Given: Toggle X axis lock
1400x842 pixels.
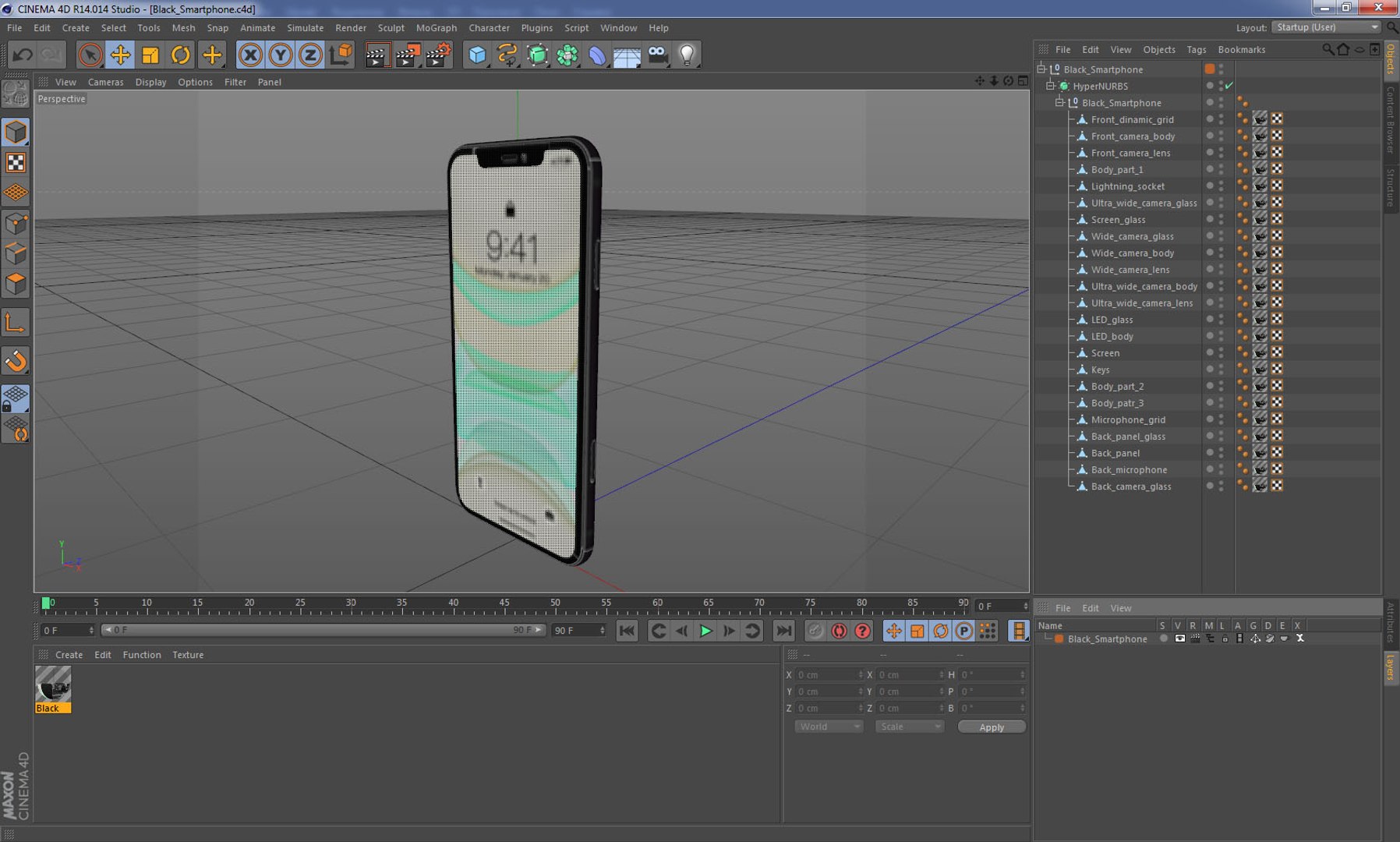Looking at the screenshot, I should 250,55.
